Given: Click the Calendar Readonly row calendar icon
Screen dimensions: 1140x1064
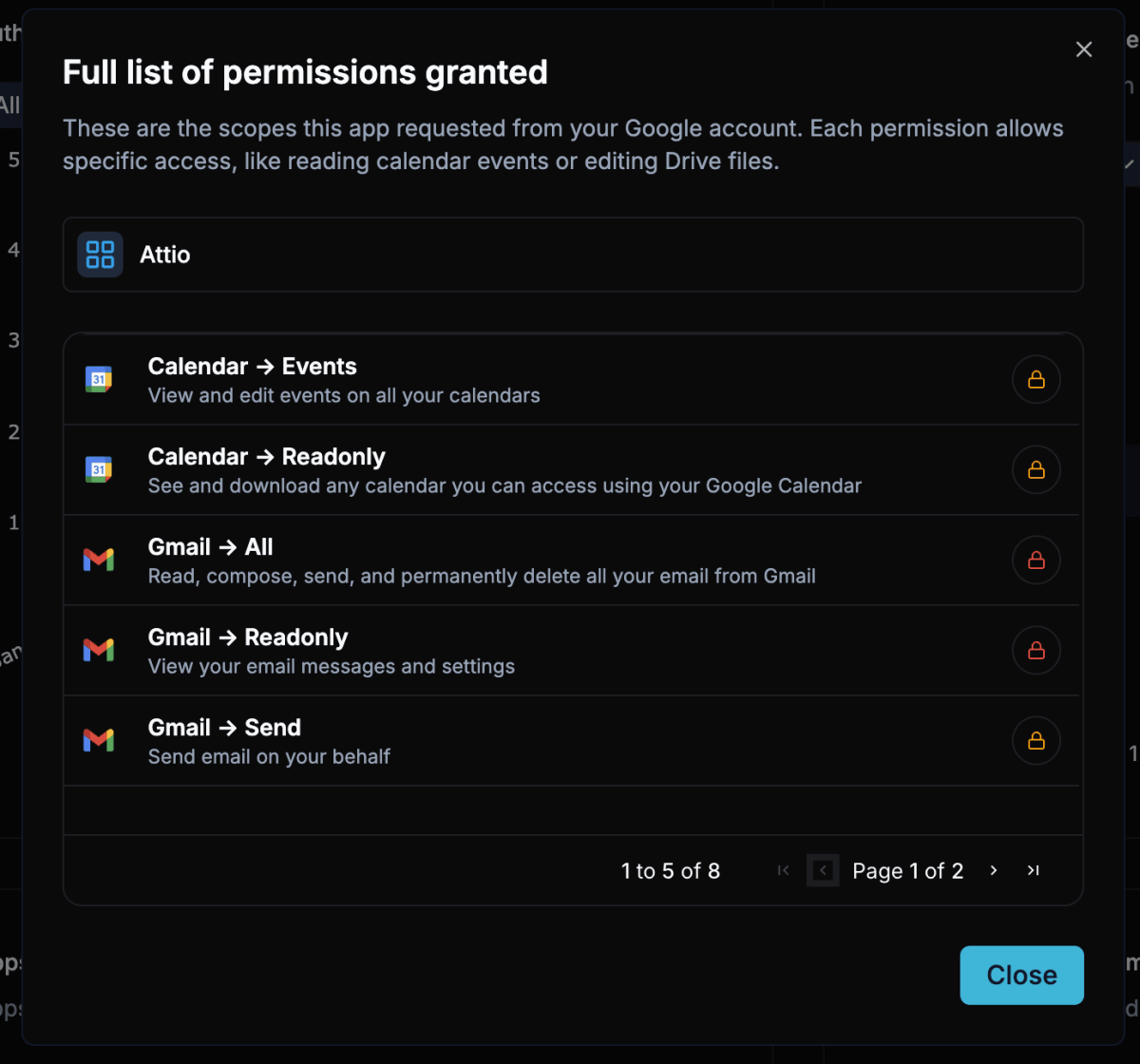Looking at the screenshot, I should click(99, 469).
